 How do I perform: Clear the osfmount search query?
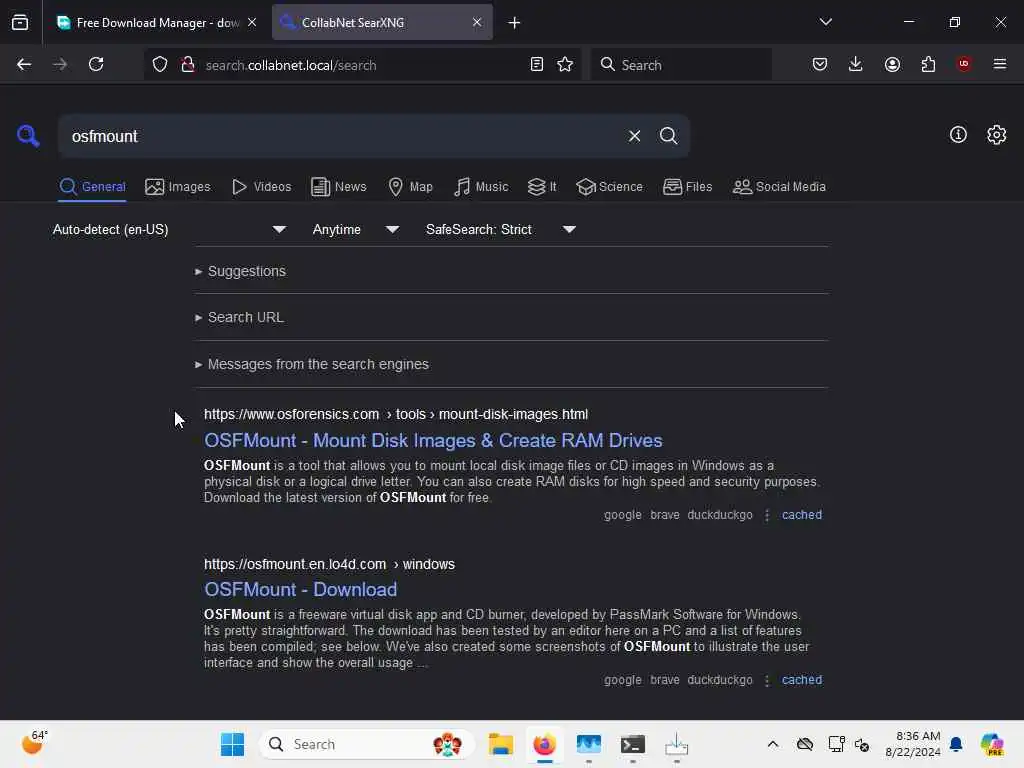[634, 136]
